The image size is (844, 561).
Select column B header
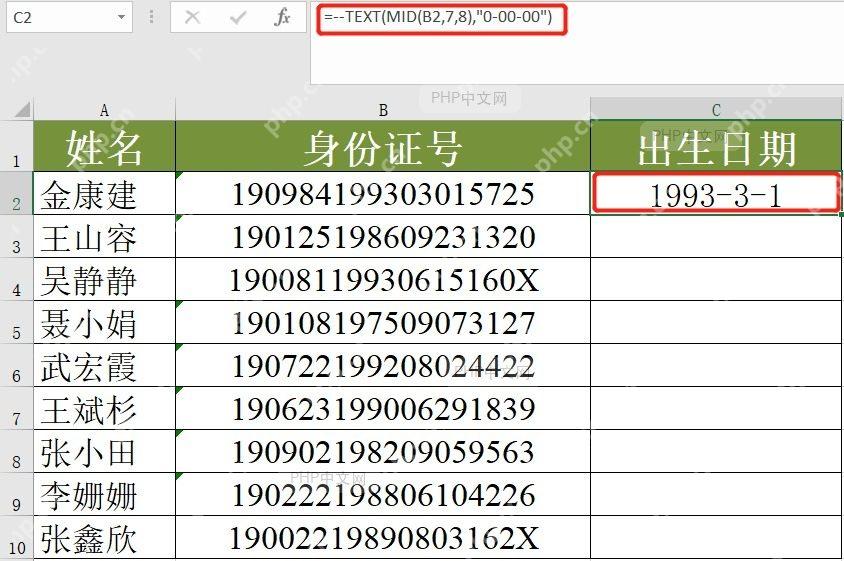(383, 110)
